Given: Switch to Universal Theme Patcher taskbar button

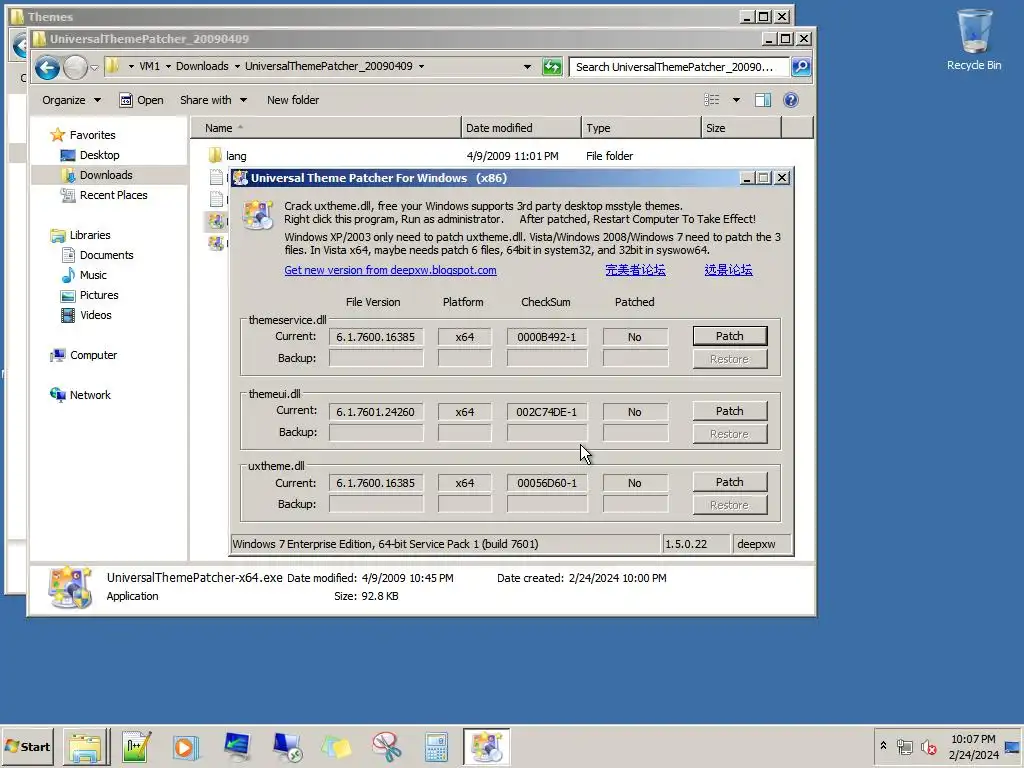Looking at the screenshot, I should pos(487,746).
